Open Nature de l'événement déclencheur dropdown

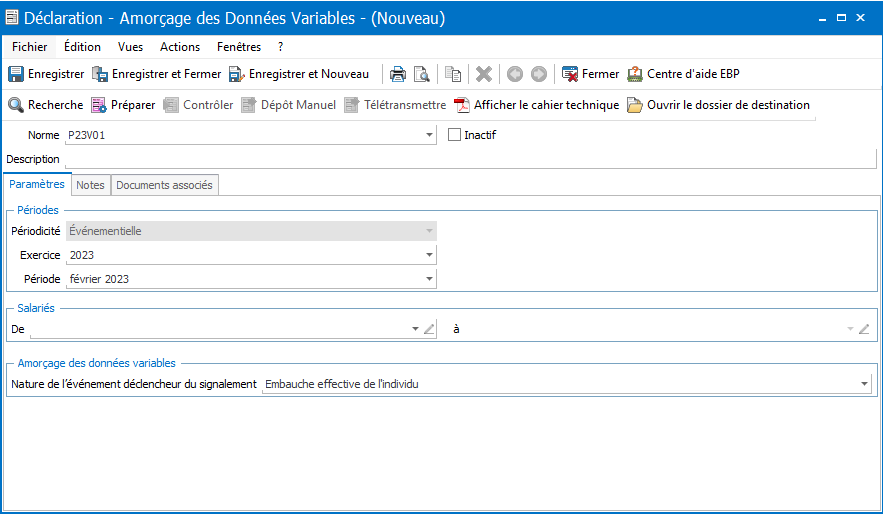click(864, 384)
